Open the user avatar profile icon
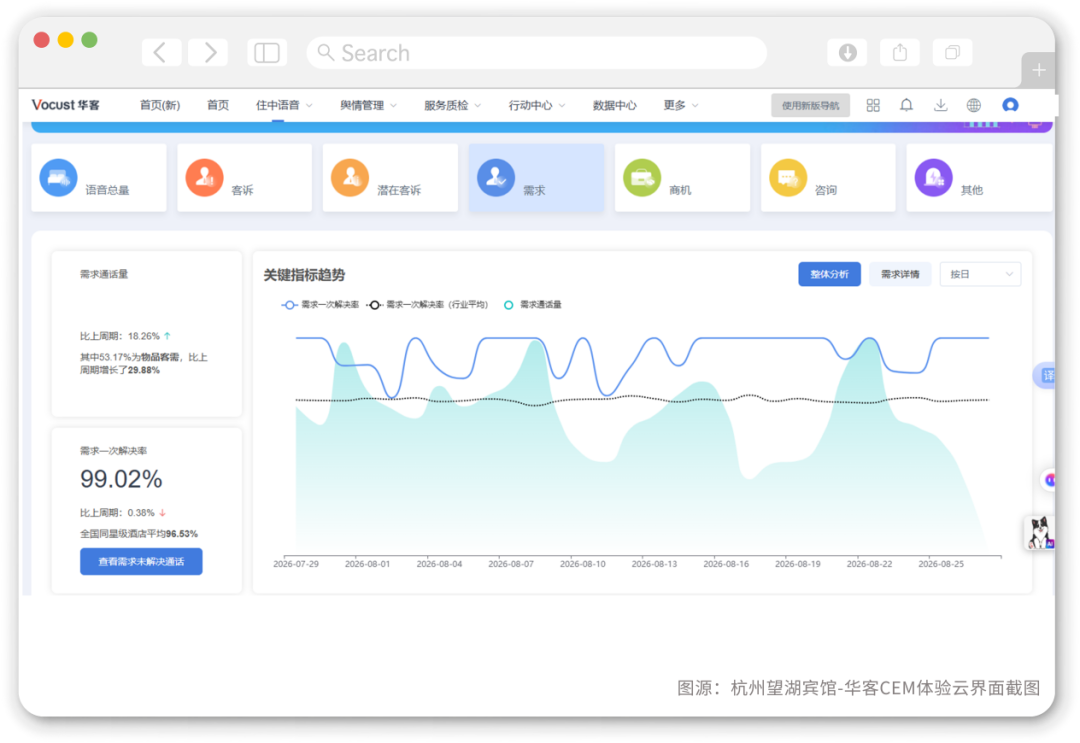This screenshot has height=743, width=1080. coord(1010,105)
